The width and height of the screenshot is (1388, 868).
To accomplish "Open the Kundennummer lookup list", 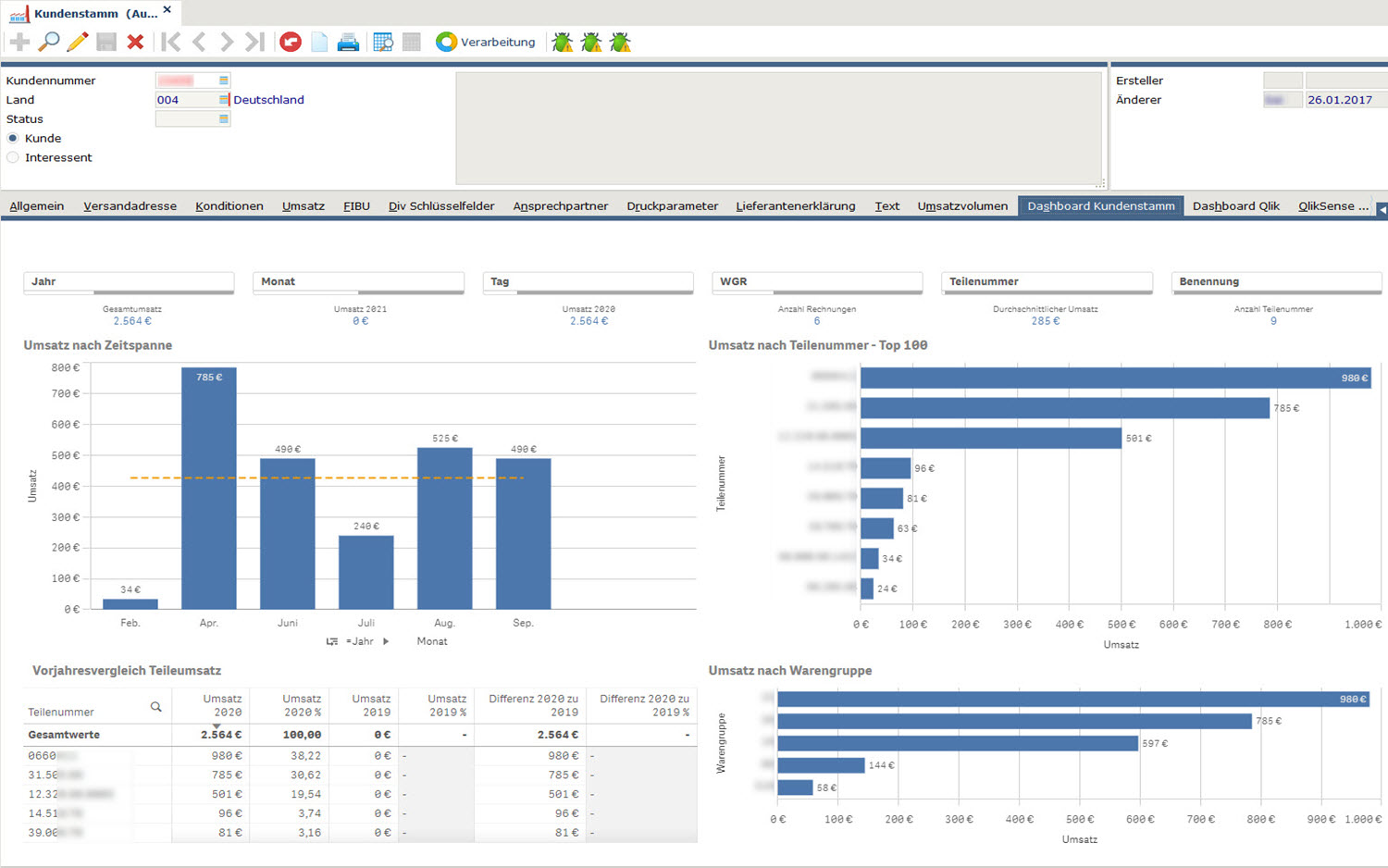I will click(223, 81).
